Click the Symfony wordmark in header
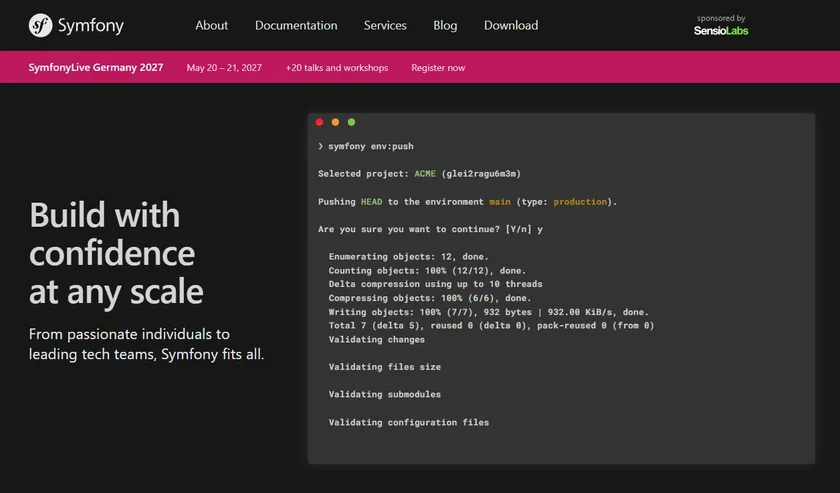Image resolution: width=840 pixels, height=493 pixels. (x=91, y=26)
